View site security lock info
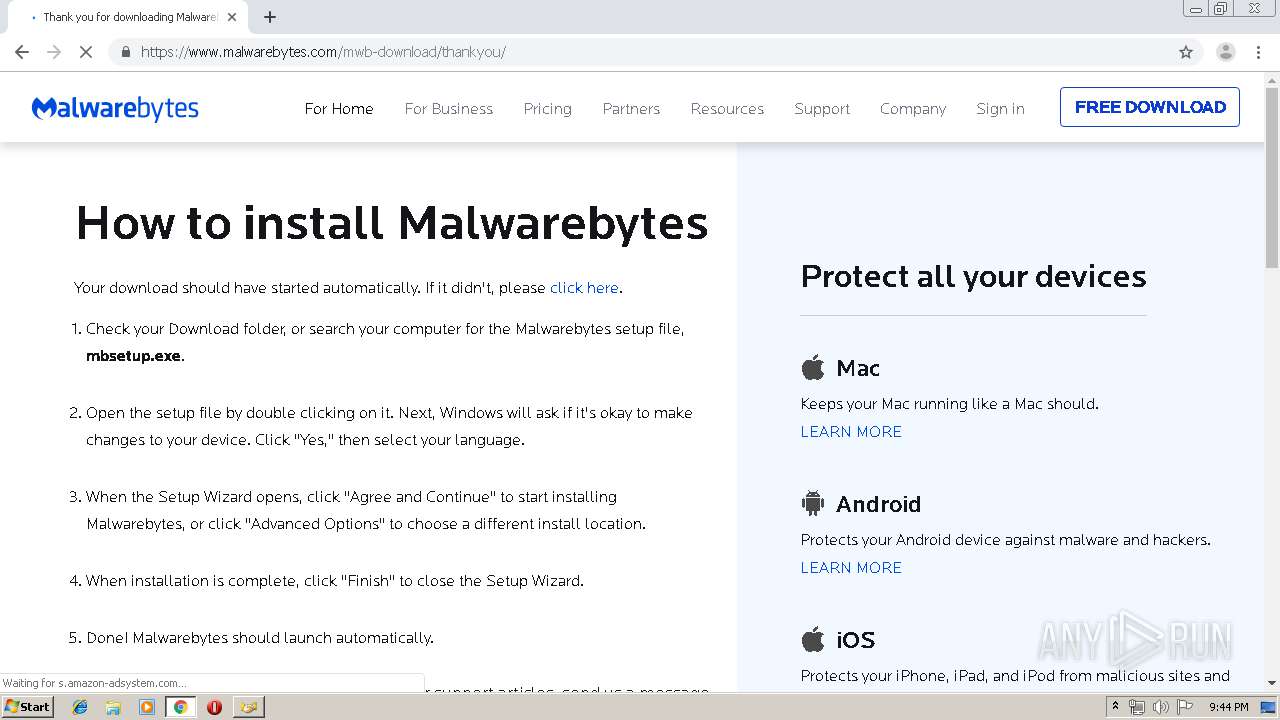Image resolution: width=1280 pixels, height=720 pixels. click(x=125, y=52)
